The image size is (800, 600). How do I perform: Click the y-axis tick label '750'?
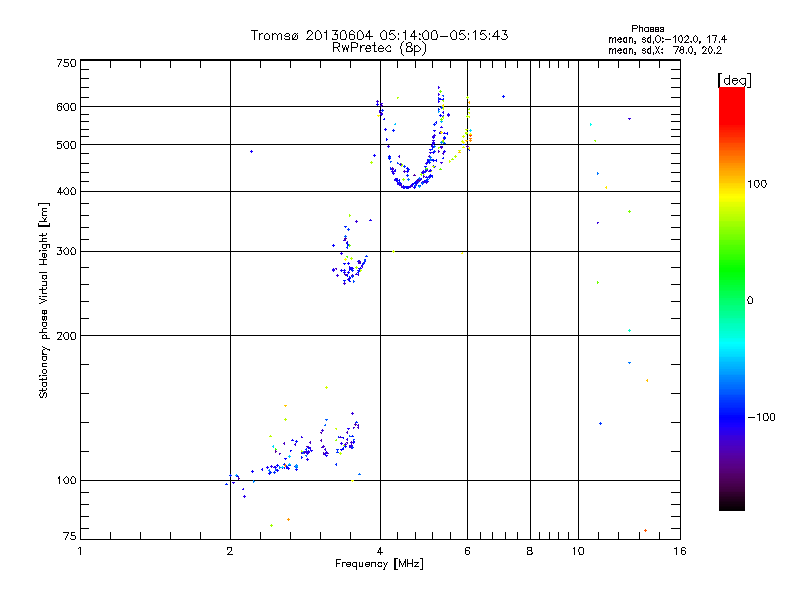coord(66,63)
